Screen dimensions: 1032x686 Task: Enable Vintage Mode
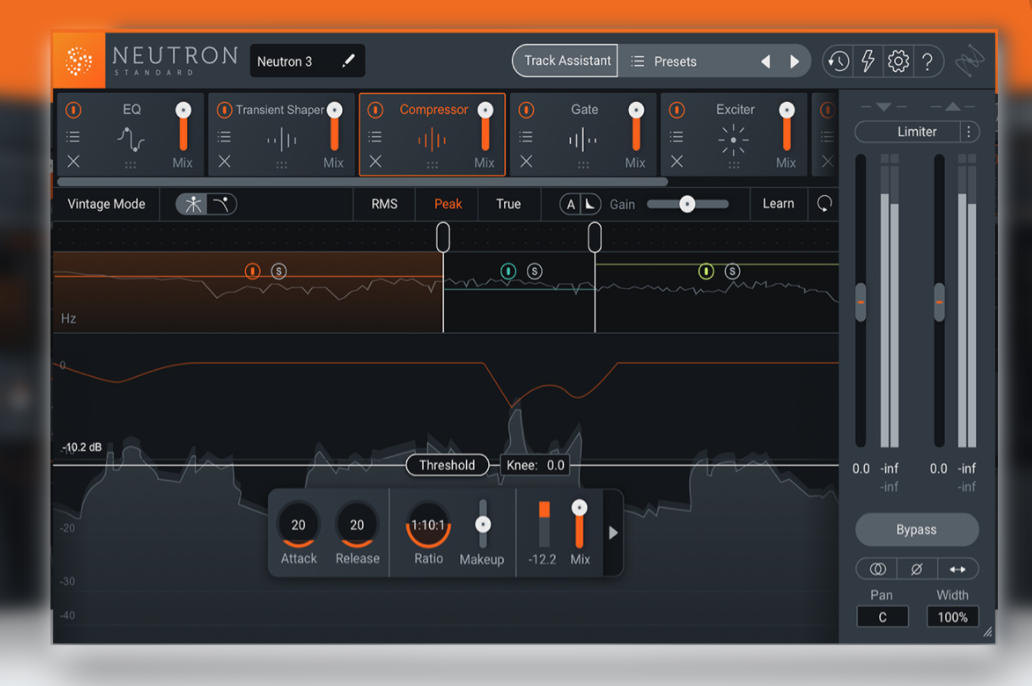[106, 204]
